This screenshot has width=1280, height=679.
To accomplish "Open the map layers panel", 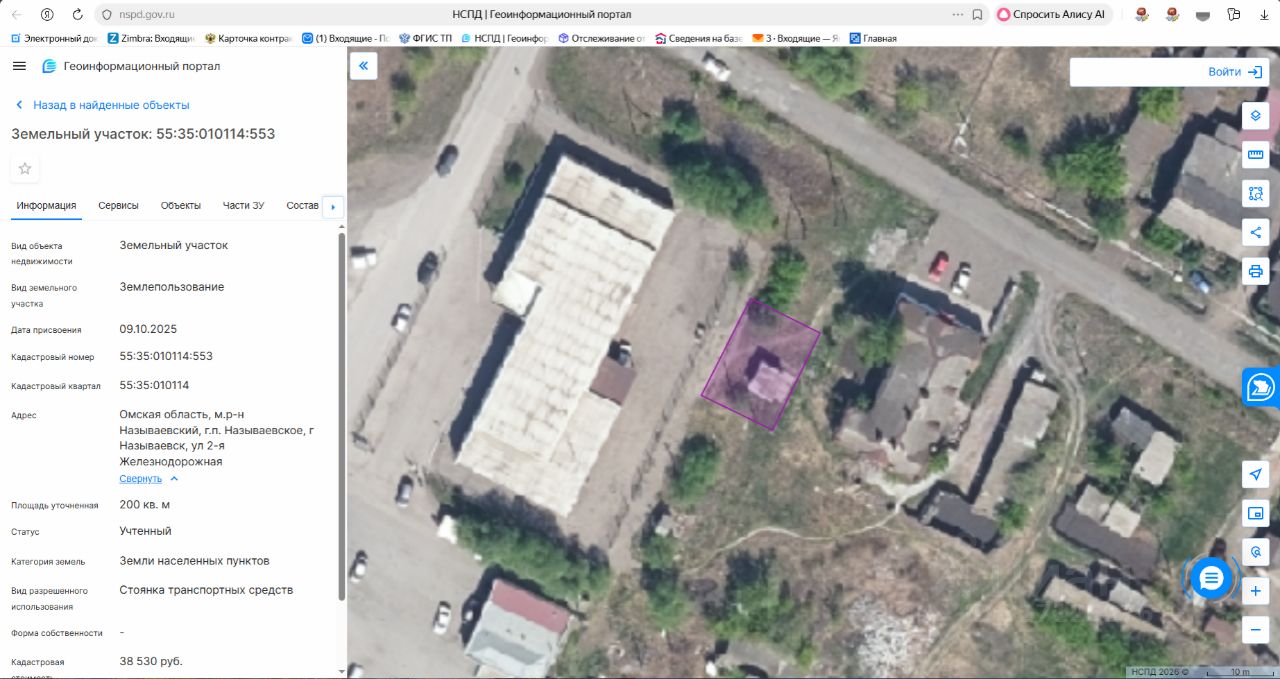I will [x=1255, y=116].
